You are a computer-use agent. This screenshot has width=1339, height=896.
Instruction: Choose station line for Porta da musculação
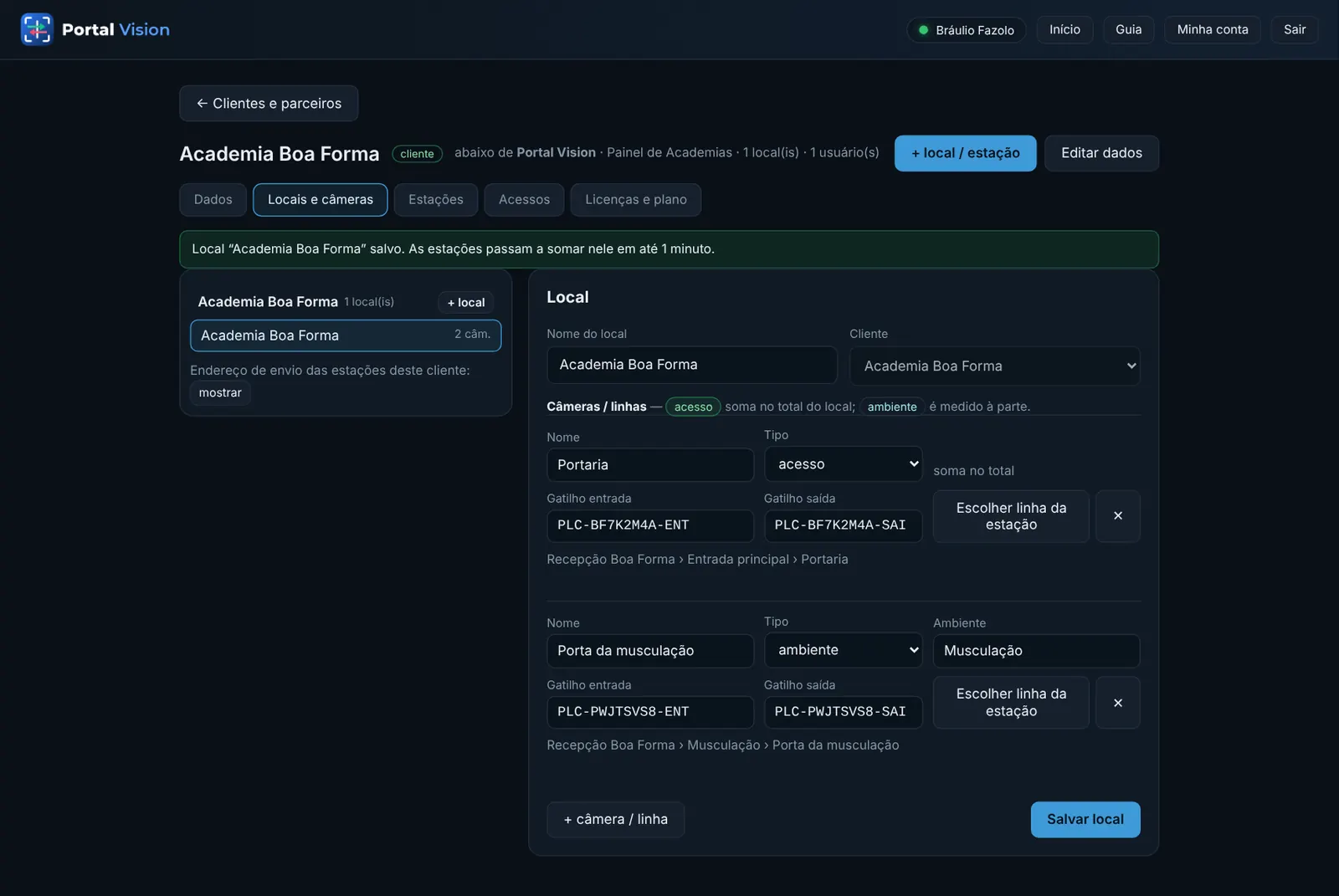[x=1011, y=703]
